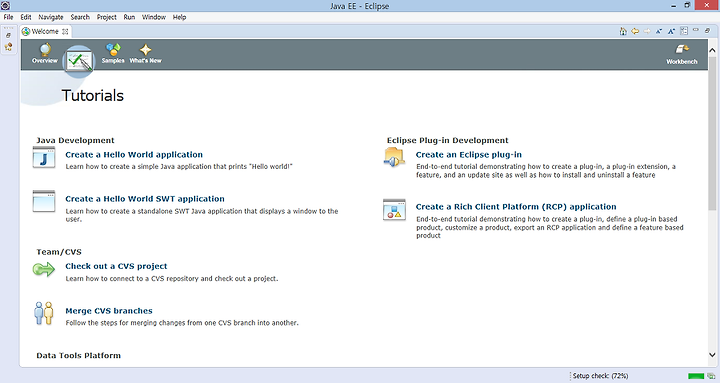
Task: Navigate back with the yellow left arrow
Action: (635, 31)
